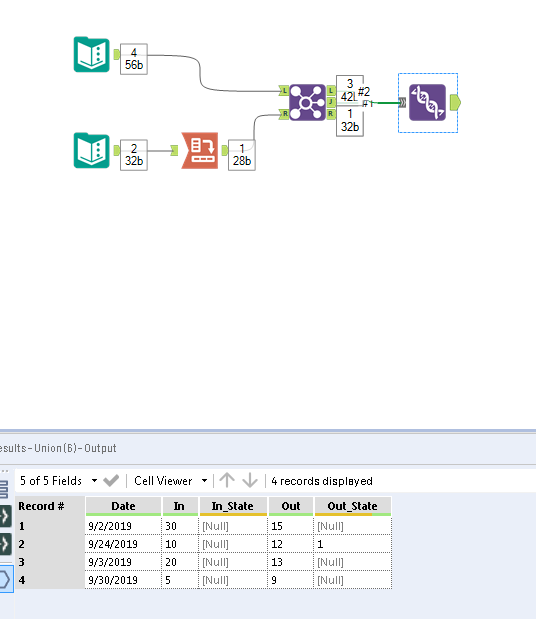Click the Join tool's R input anchor
This screenshot has width=536, height=619.
click(284, 114)
